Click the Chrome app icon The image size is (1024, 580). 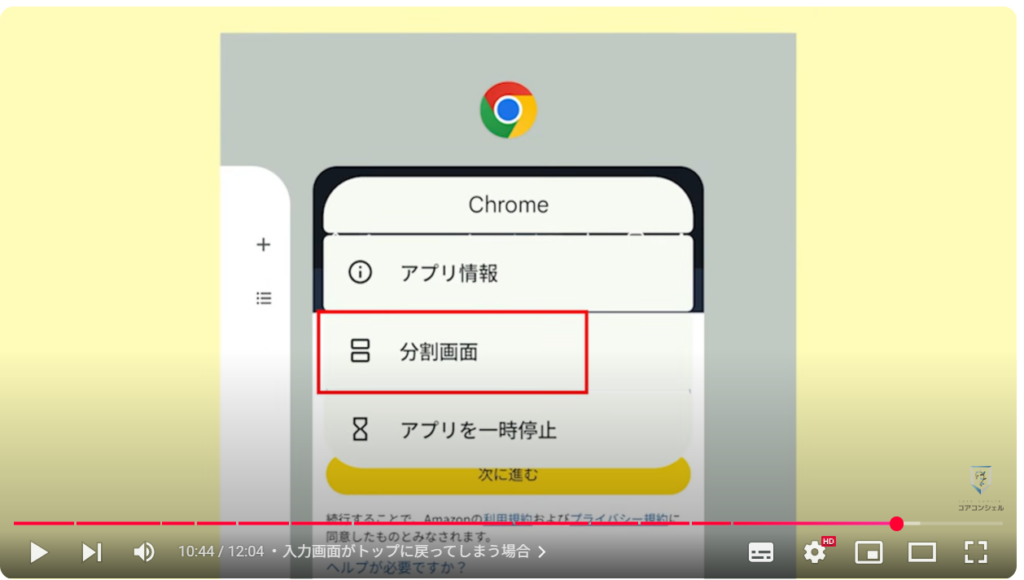coord(508,110)
